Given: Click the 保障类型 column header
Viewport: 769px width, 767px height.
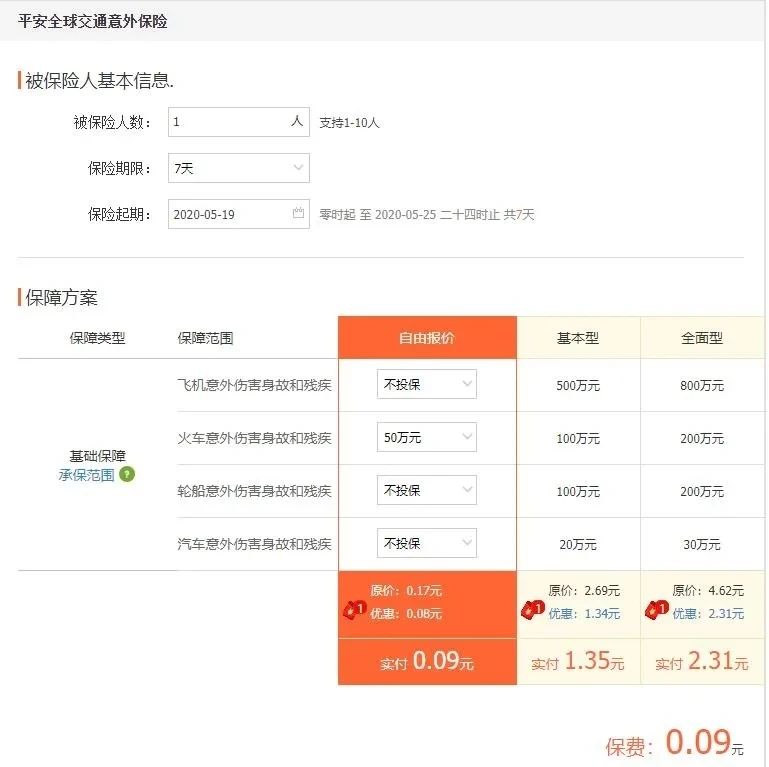Looking at the screenshot, I should pos(98,338).
